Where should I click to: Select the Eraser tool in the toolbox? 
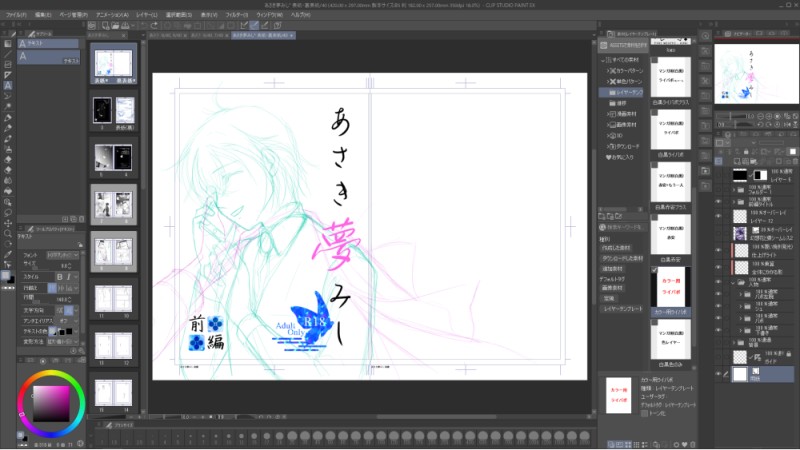point(8,160)
